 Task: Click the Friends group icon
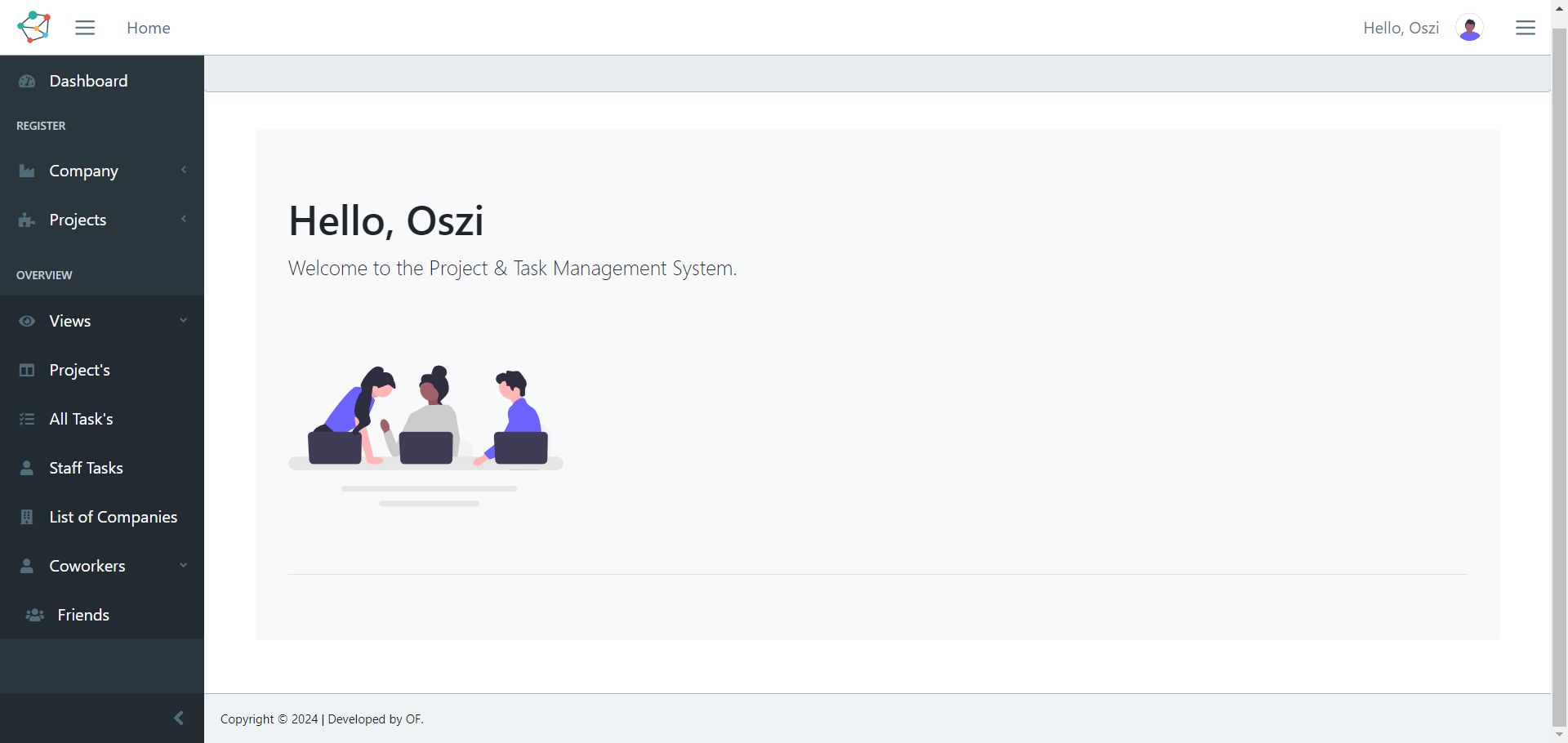coord(35,615)
